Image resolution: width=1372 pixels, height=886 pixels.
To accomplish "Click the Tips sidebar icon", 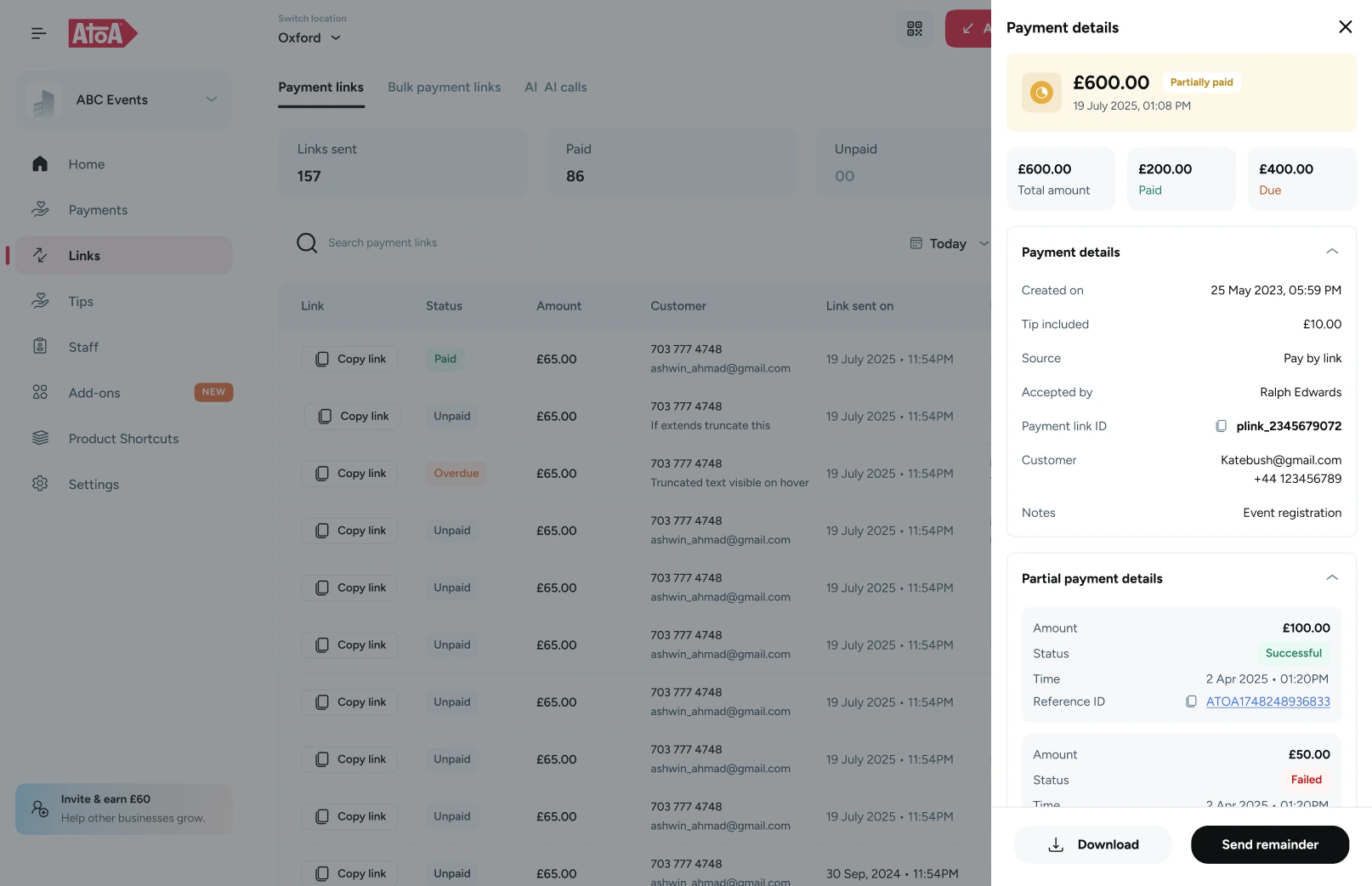I will (40, 301).
